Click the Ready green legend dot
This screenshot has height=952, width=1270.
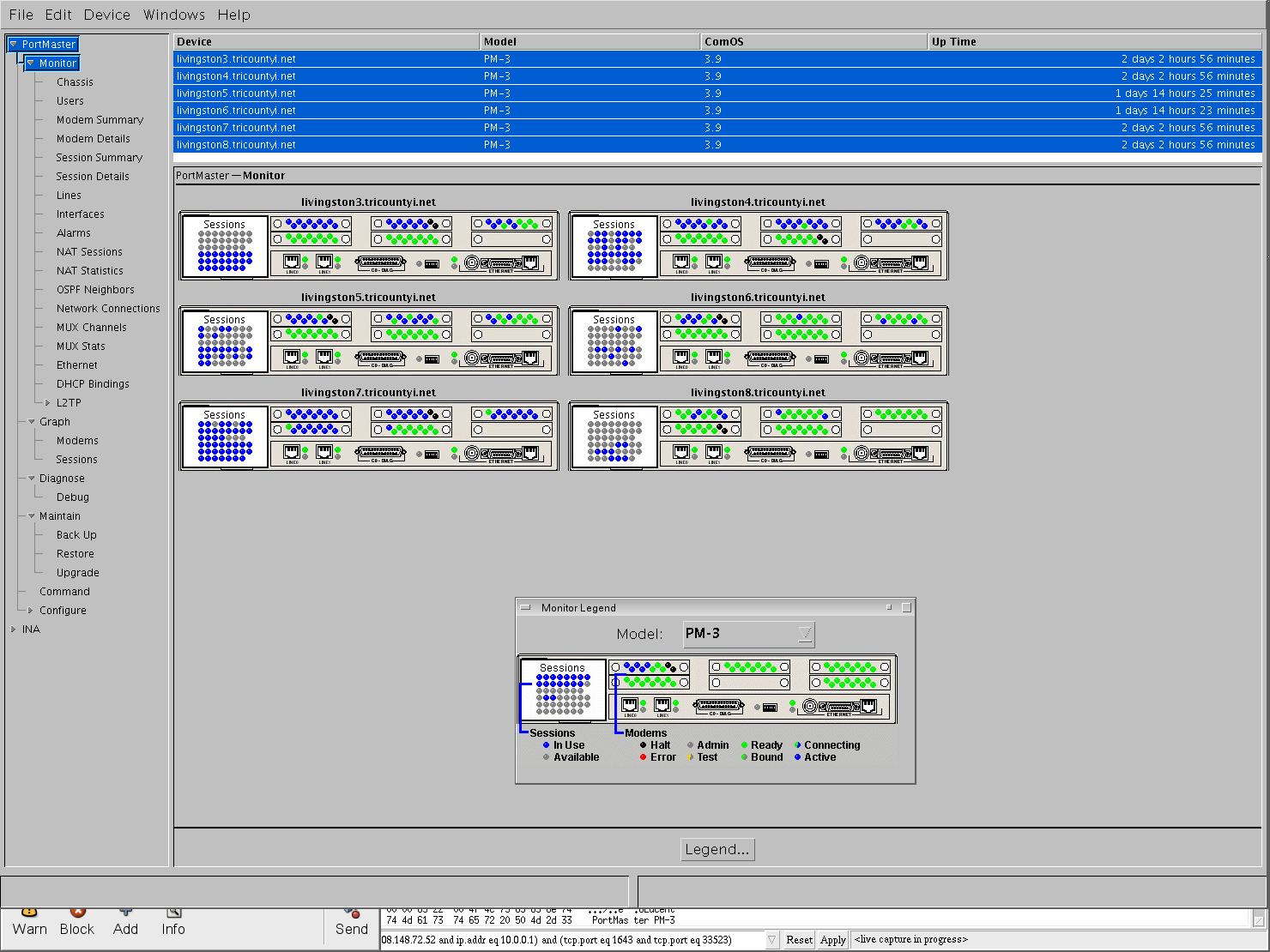pyautogui.click(x=745, y=745)
